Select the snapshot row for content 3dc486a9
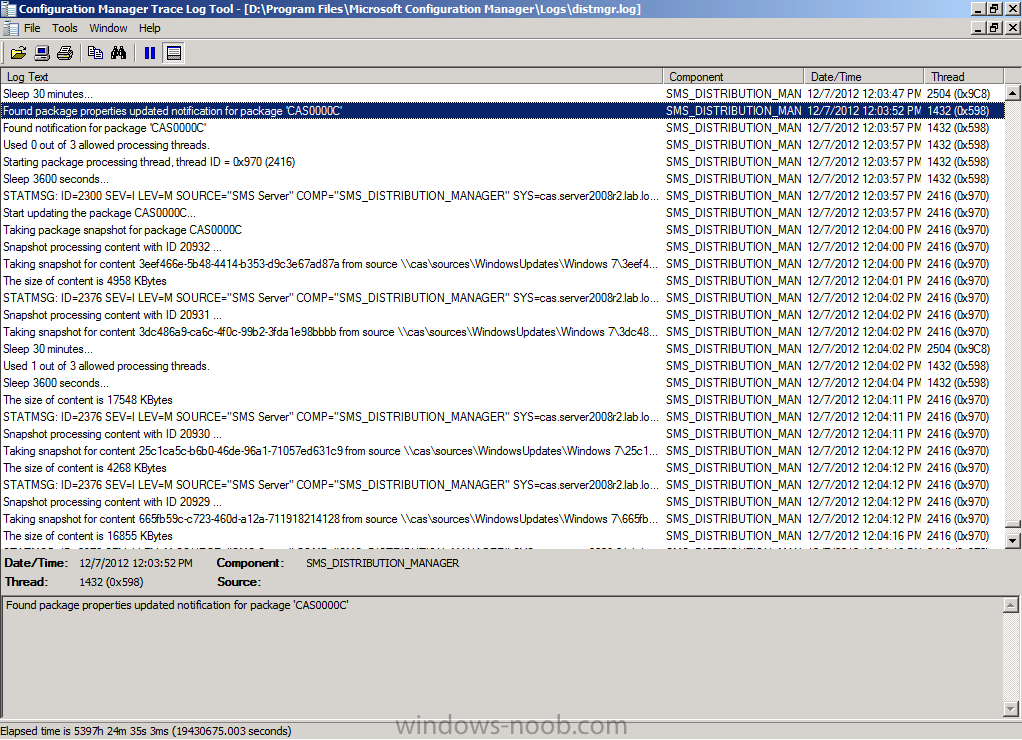This screenshot has width=1022, height=740. click(503, 332)
